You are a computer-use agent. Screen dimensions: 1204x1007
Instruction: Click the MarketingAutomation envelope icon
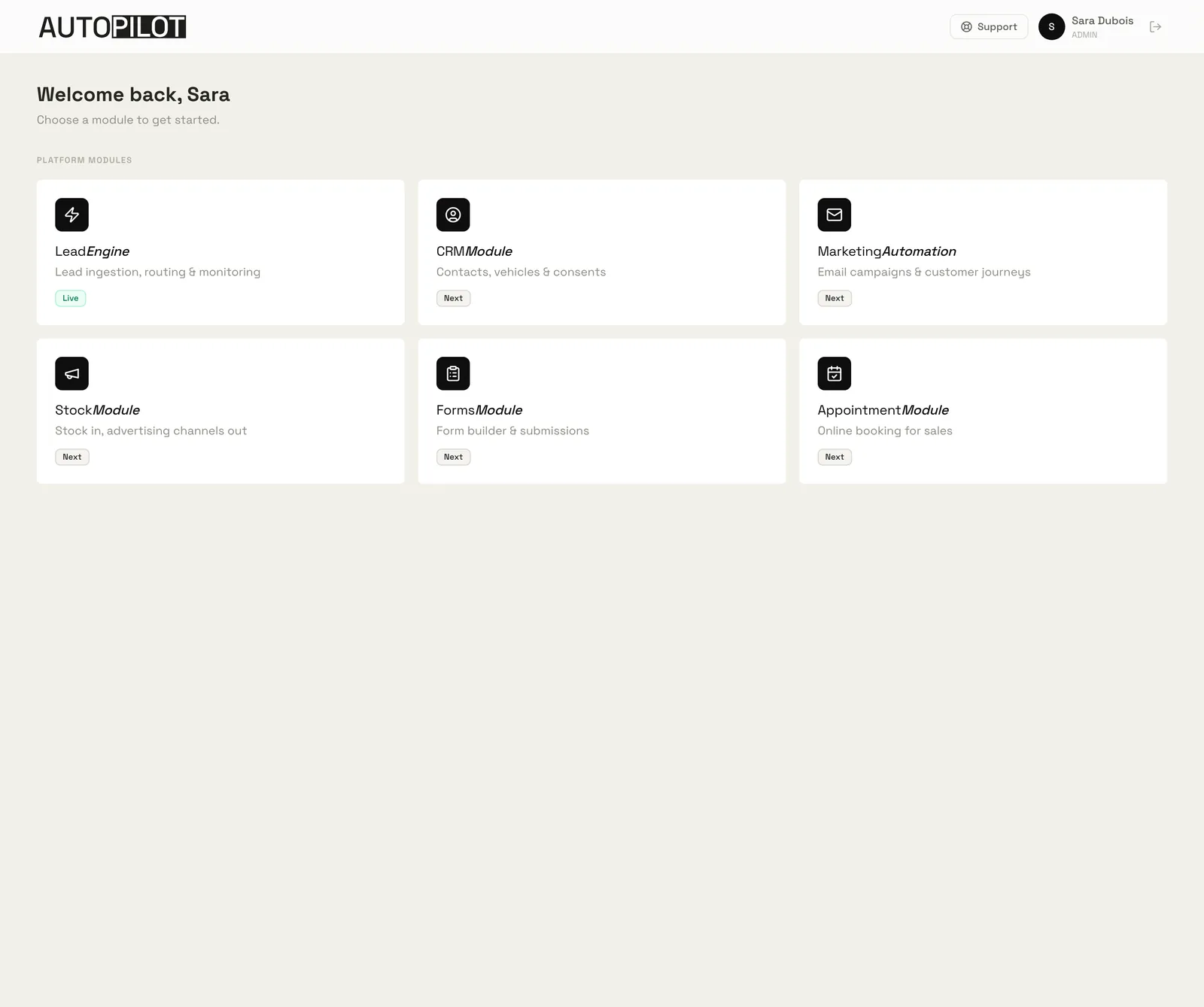tap(835, 214)
